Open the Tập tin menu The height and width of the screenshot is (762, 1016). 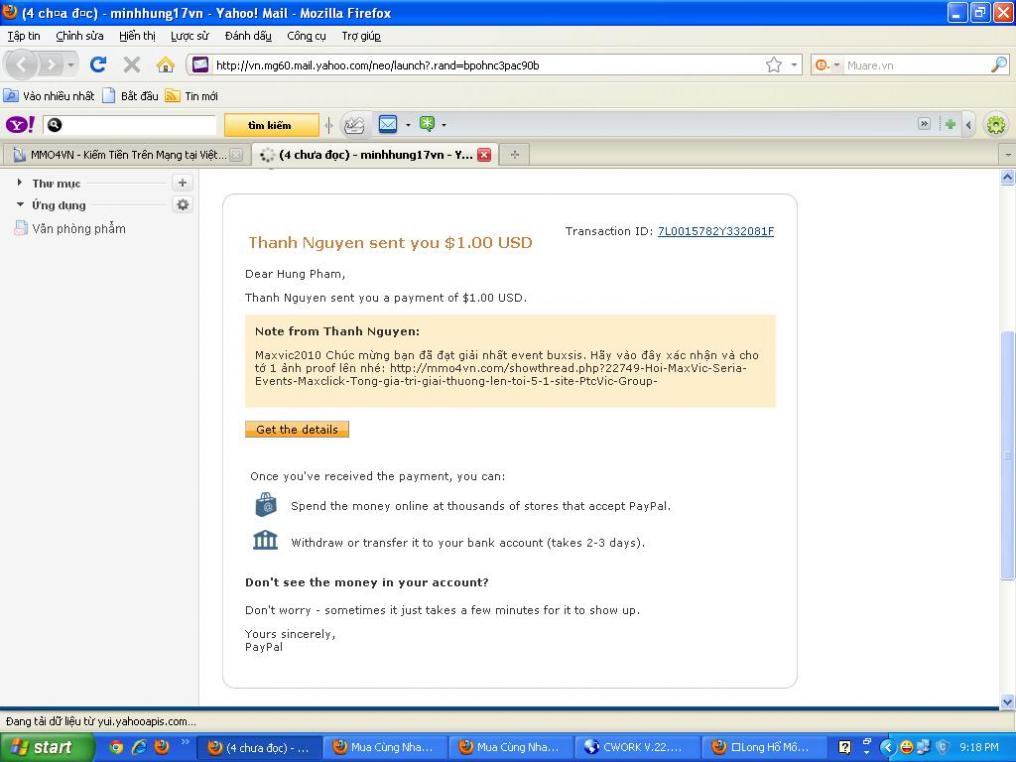[24, 36]
